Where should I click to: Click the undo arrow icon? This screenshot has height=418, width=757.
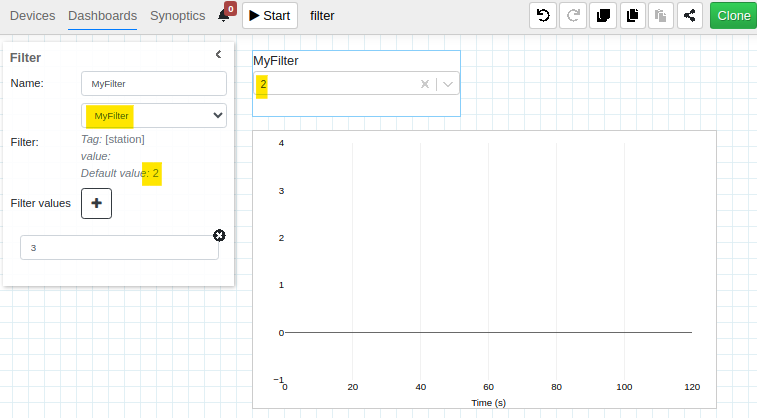click(x=543, y=15)
